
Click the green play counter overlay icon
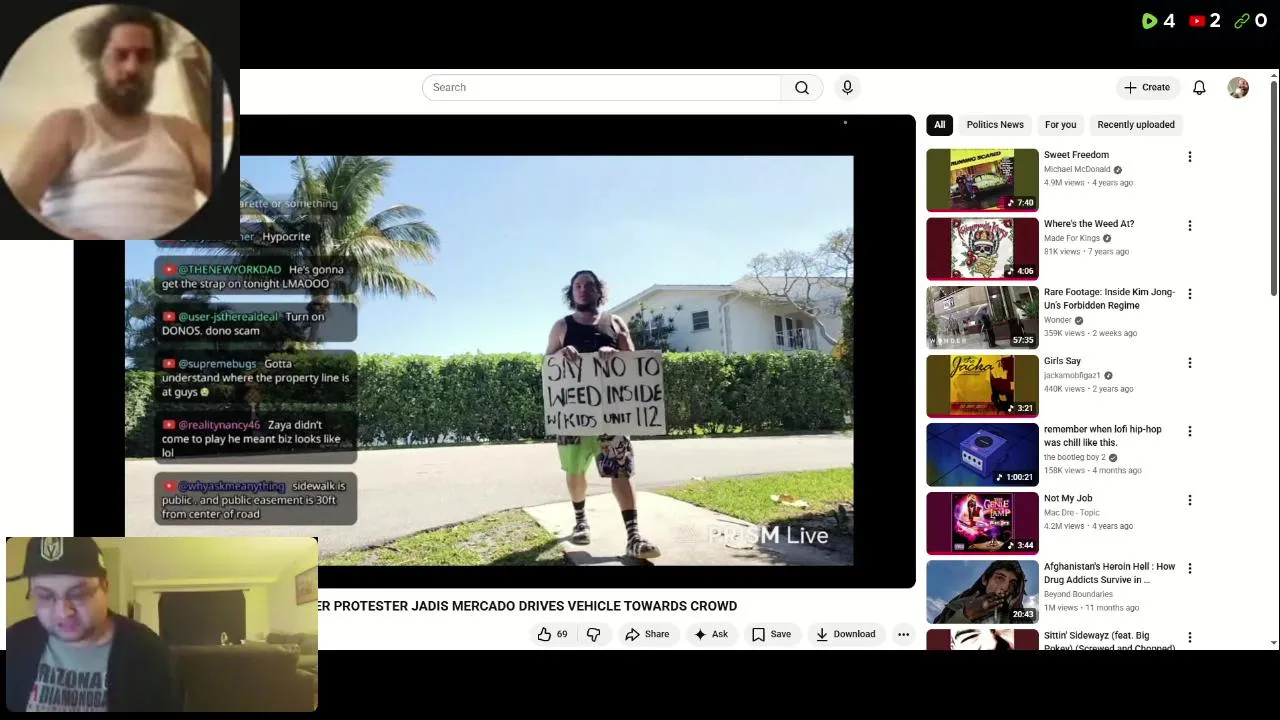[1149, 21]
